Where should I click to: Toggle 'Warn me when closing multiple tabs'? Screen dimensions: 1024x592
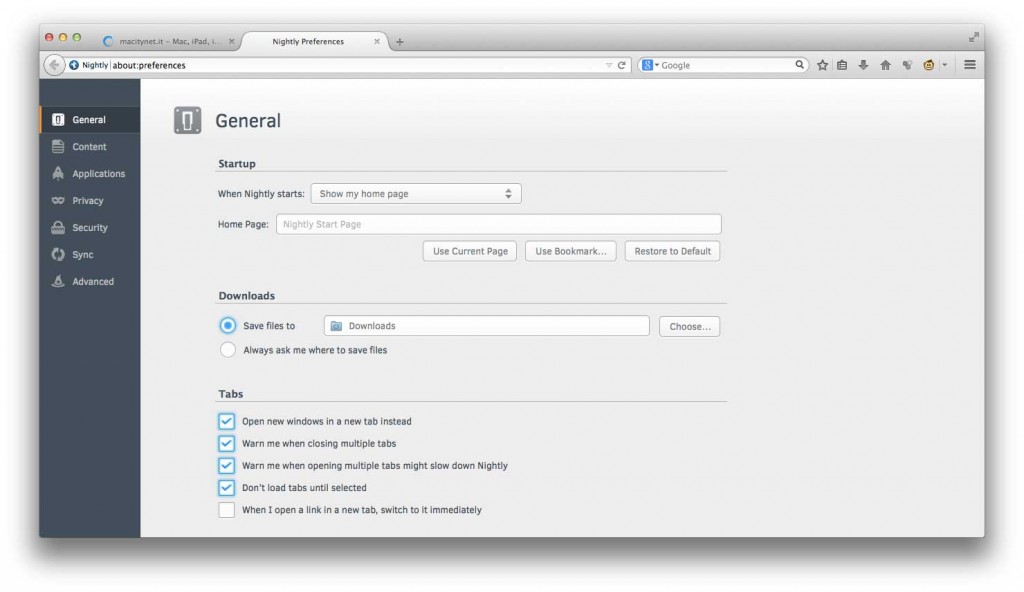(x=227, y=443)
